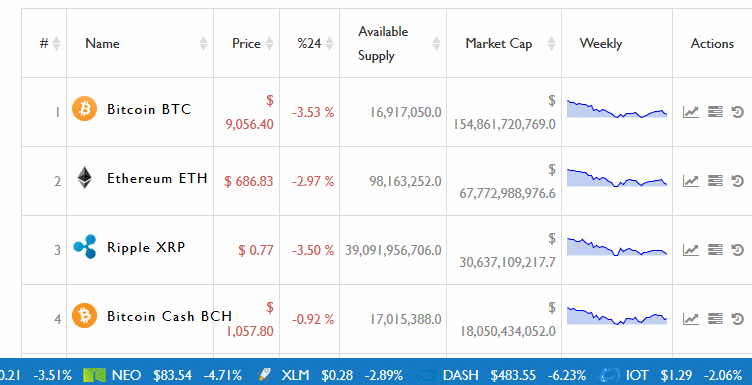Click Bitcoin Cash price $ 1,057.80
Viewport: 752px width, 385px height.
click(249, 319)
